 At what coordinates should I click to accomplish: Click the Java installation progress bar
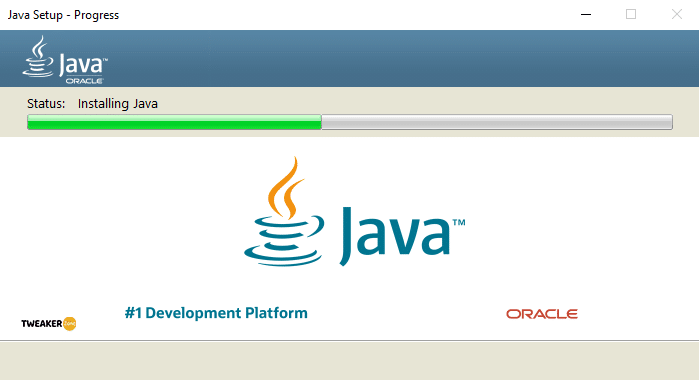pos(350,122)
